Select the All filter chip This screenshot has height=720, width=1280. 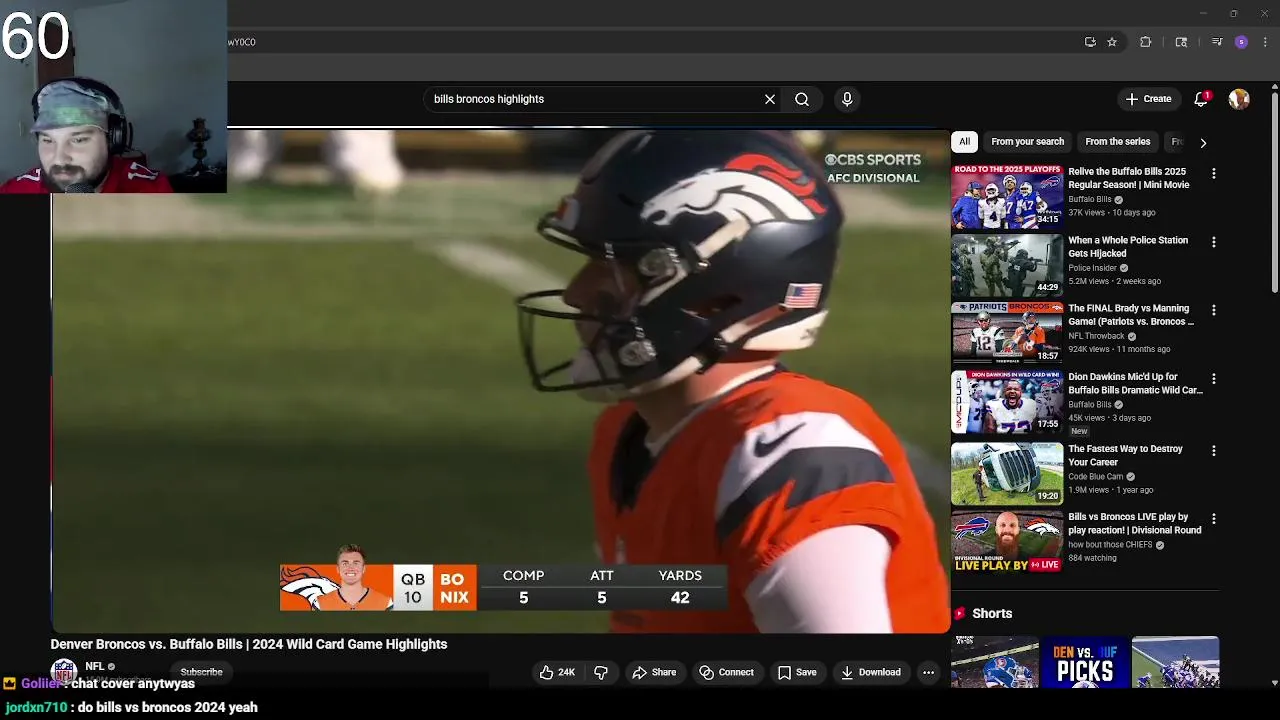[x=964, y=142]
